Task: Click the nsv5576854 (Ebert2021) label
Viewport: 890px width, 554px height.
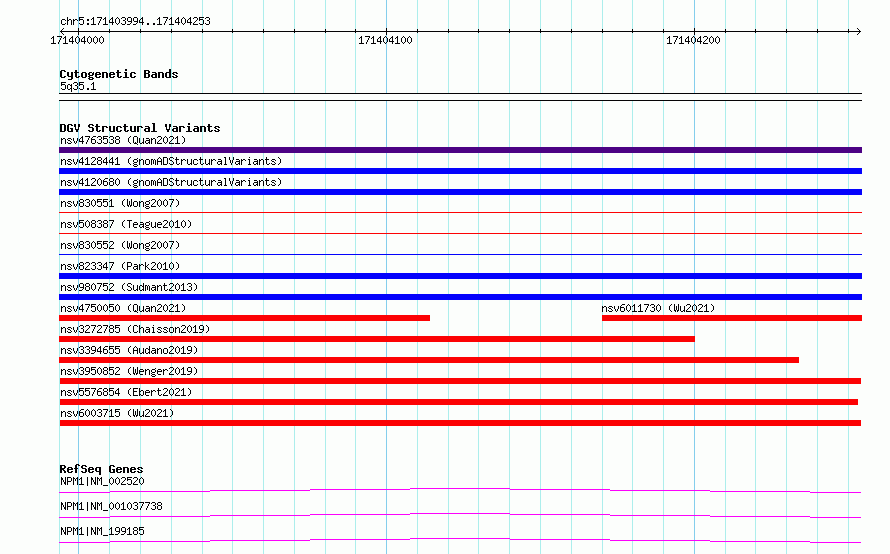Action: [126, 392]
